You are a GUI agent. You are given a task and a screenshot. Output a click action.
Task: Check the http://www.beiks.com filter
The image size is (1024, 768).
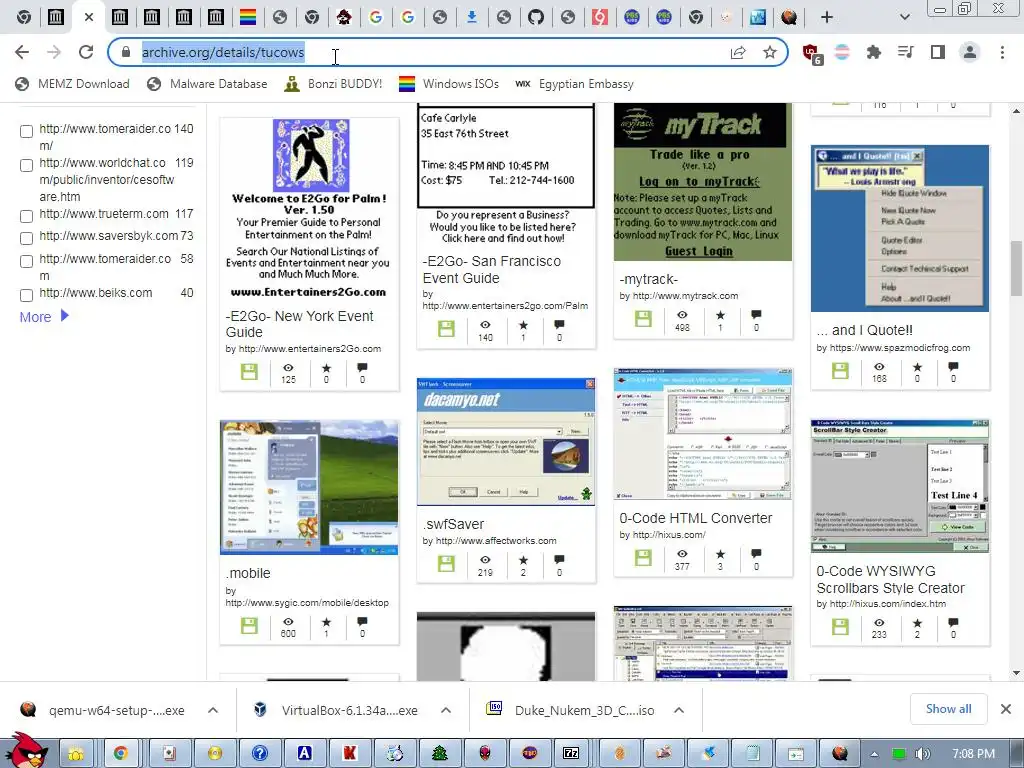coord(26,296)
